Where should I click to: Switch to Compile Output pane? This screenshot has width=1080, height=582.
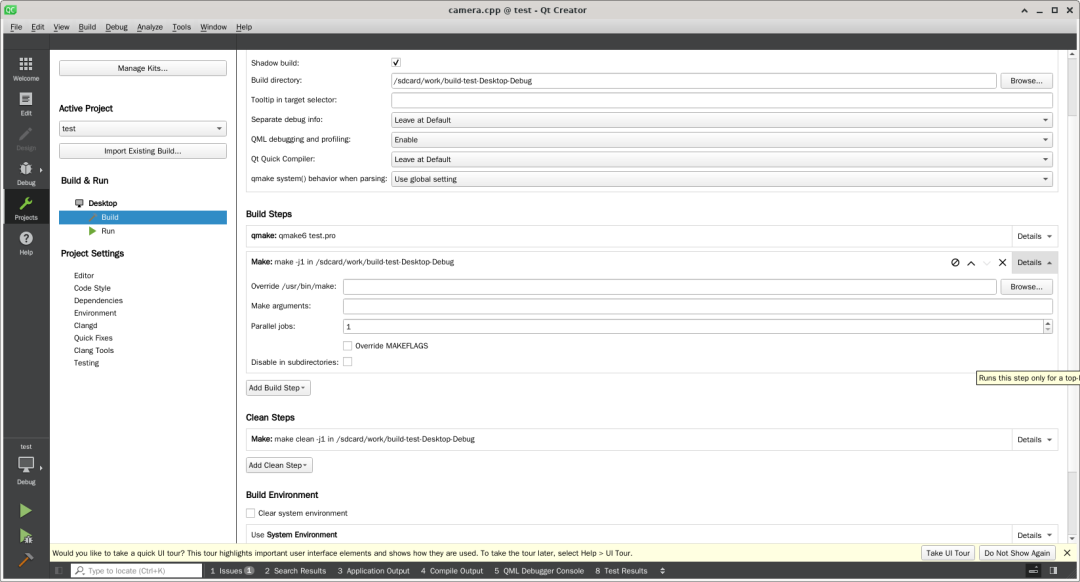[452, 571]
